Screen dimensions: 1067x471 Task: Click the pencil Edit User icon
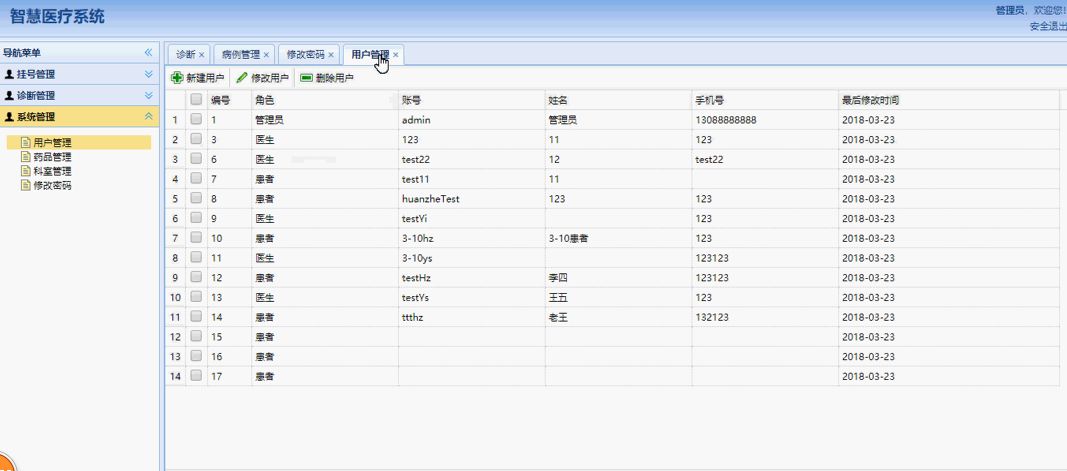242,78
